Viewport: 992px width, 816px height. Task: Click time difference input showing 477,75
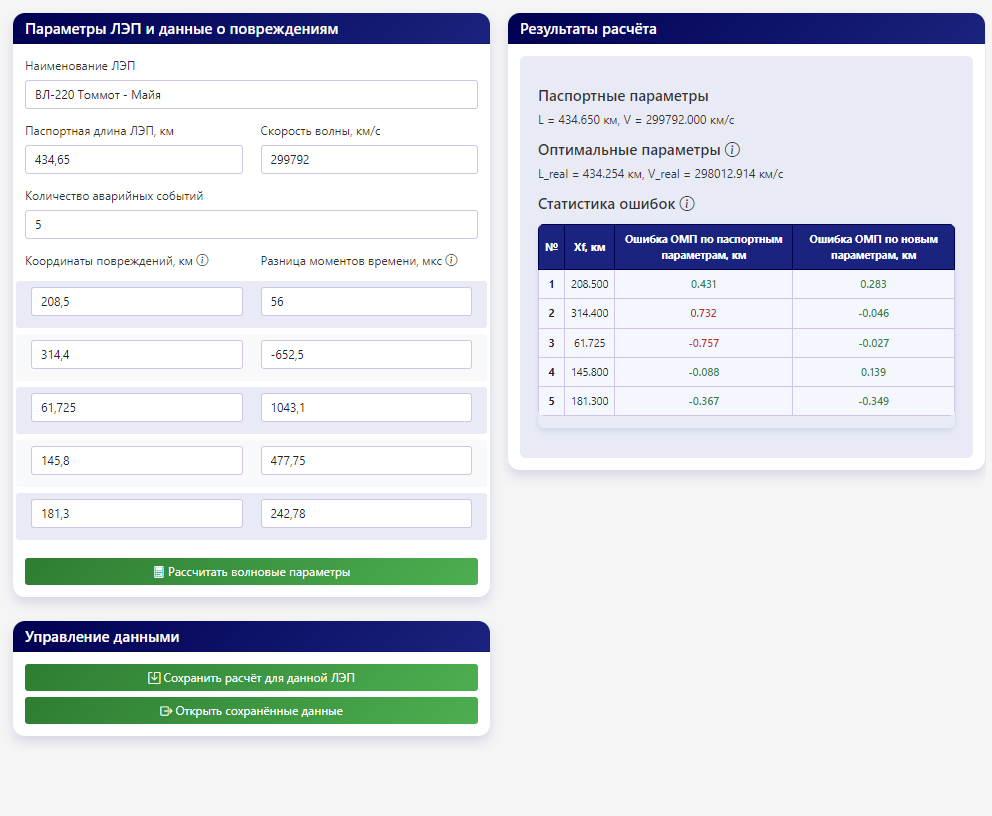point(366,461)
